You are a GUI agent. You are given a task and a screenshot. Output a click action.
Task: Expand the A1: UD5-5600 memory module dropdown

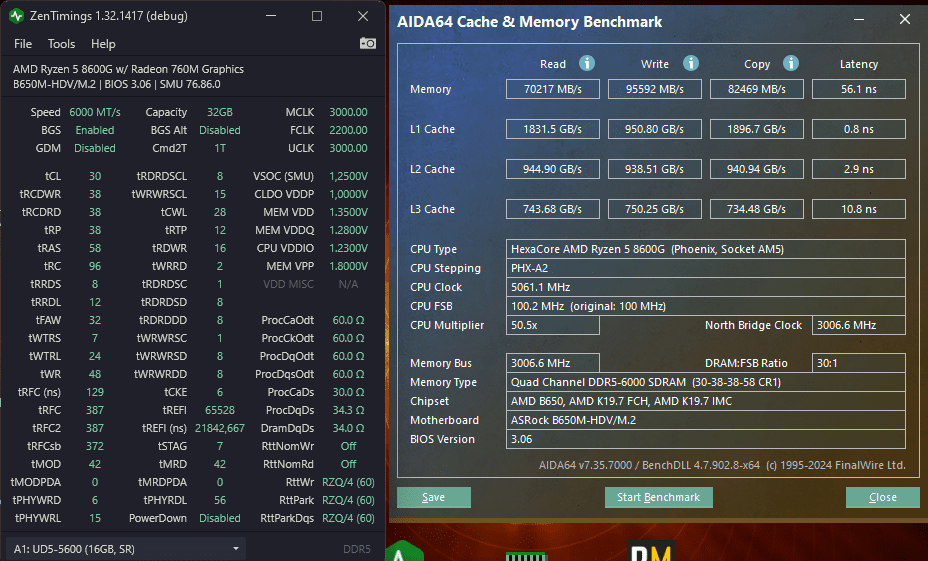coord(126,549)
